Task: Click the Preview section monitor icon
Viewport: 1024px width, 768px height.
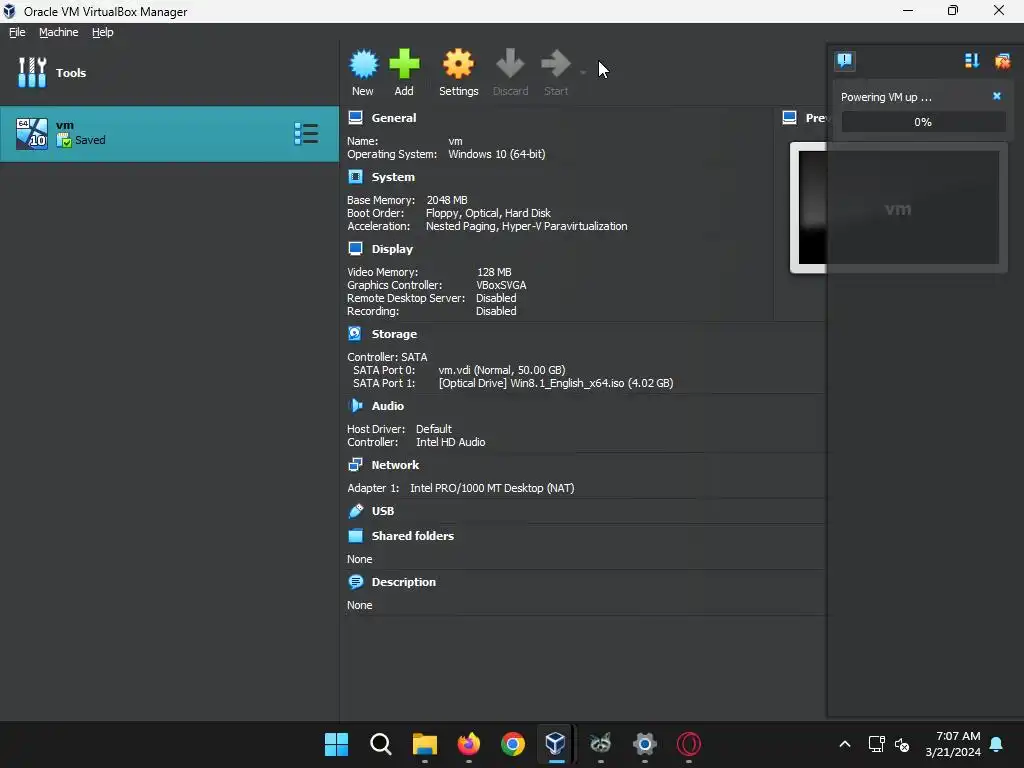Action: point(790,118)
